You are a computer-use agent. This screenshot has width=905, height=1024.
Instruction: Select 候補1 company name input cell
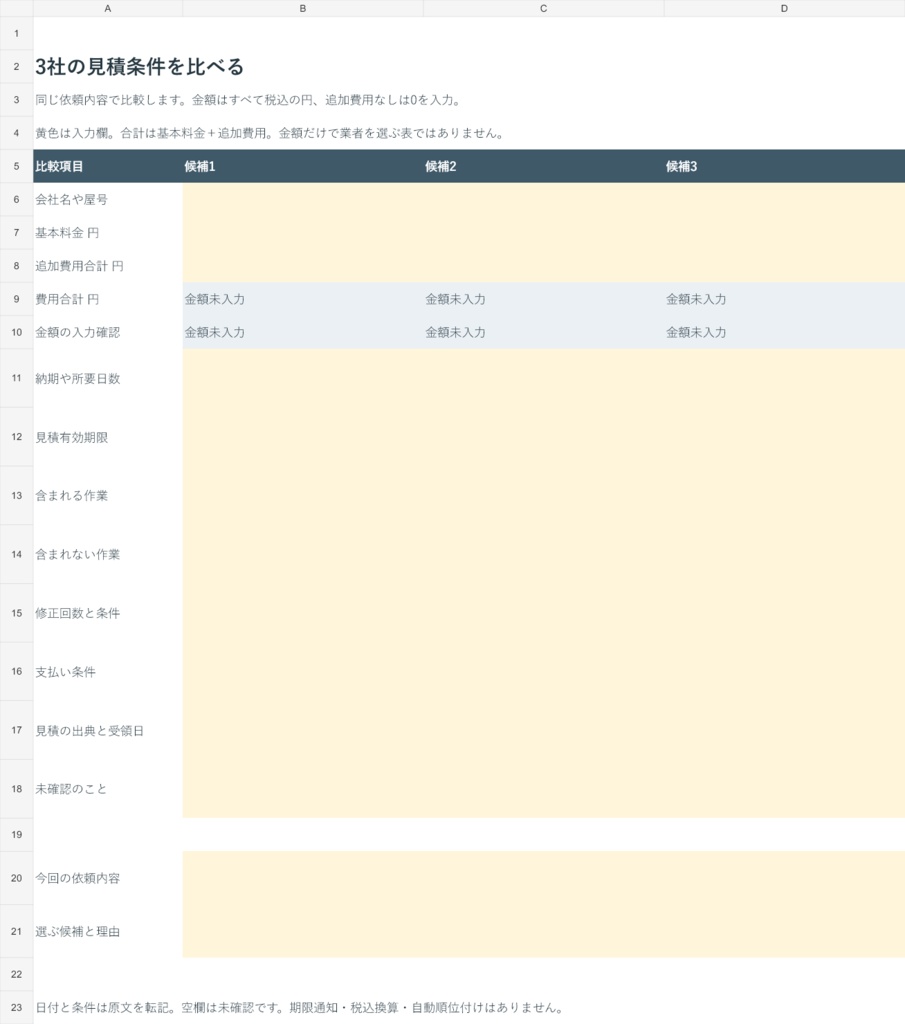303,199
